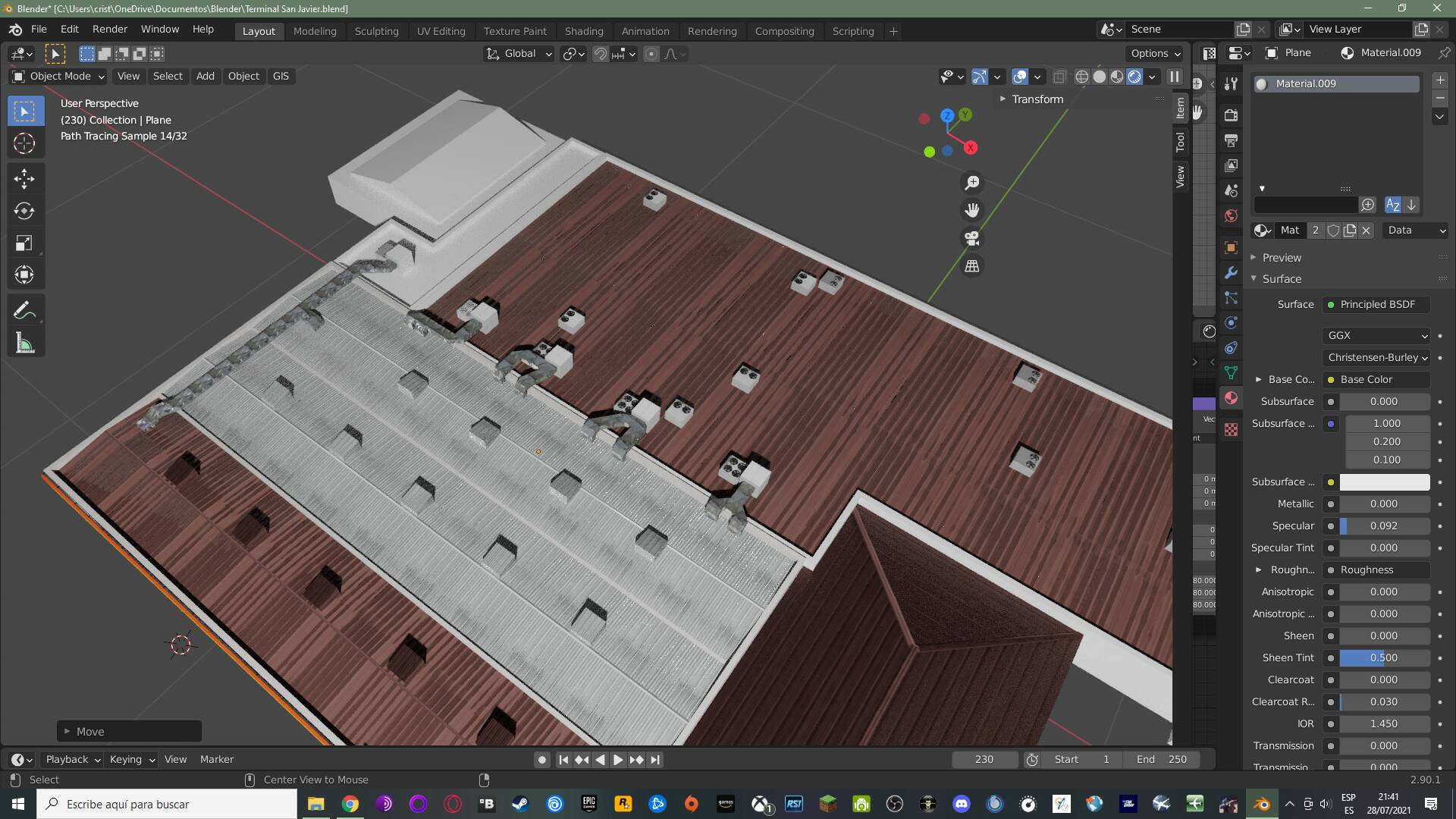Open the GGX distribution dropdown
This screenshot has height=819, width=1456.
[1377, 335]
